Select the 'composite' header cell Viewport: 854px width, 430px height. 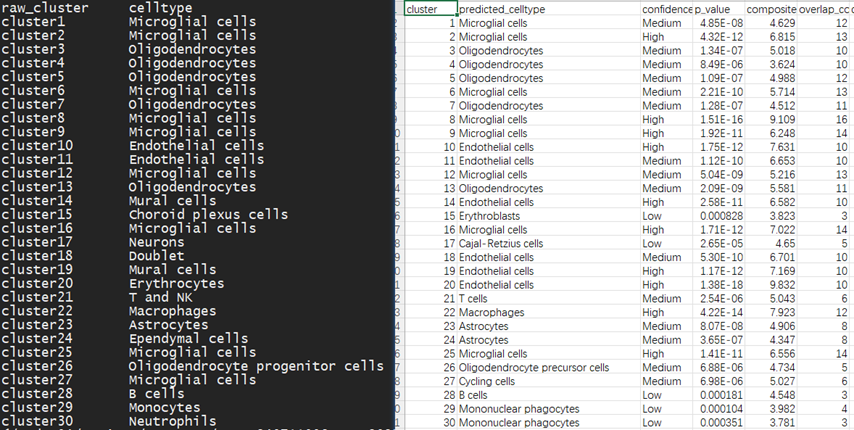click(x=771, y=9)
